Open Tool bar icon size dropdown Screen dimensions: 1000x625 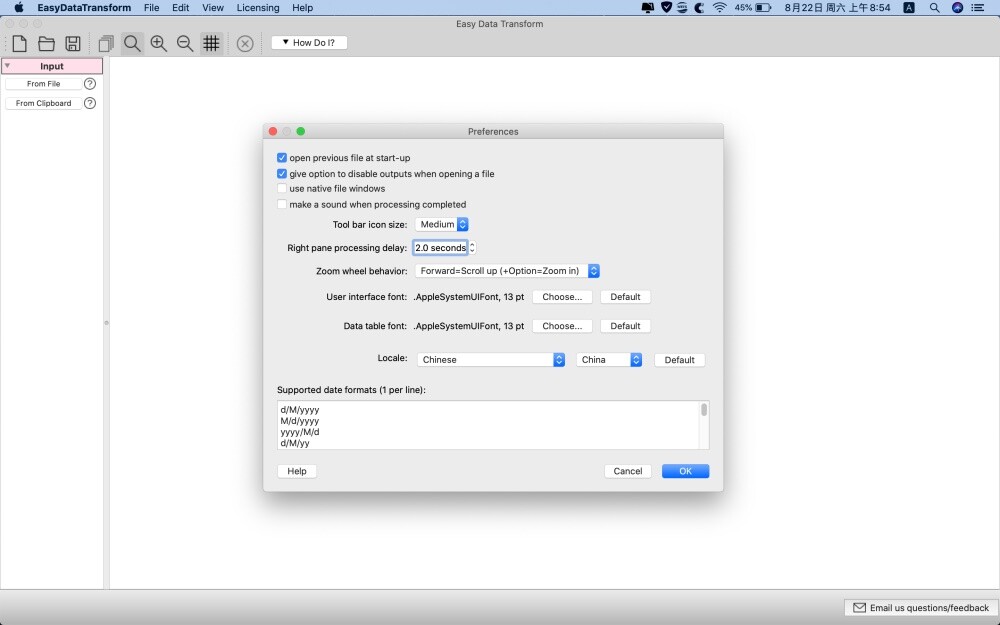pos(441,224)
